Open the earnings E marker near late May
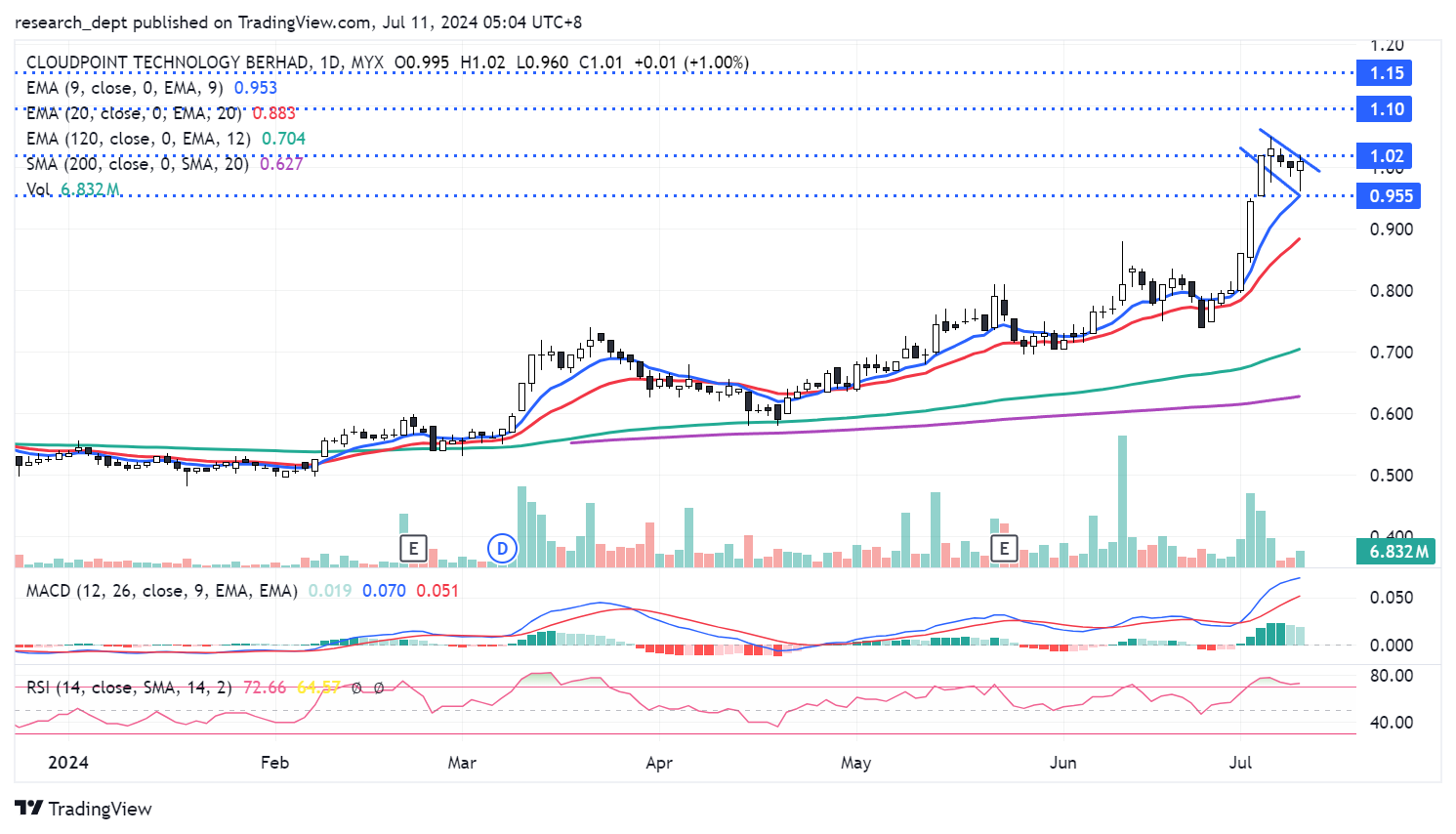Image resolution: width=1456 pixels, height=834 pixels. coord(1003,549)
